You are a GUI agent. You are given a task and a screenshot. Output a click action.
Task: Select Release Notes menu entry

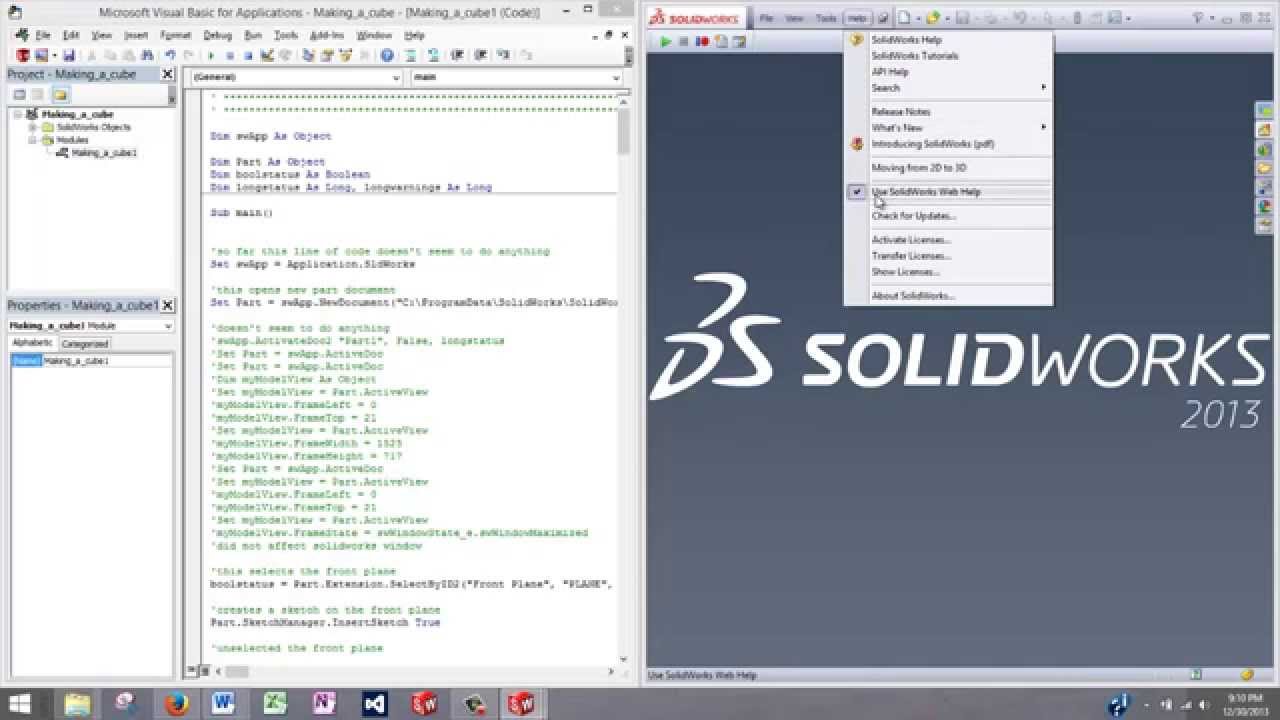(901, 112)
